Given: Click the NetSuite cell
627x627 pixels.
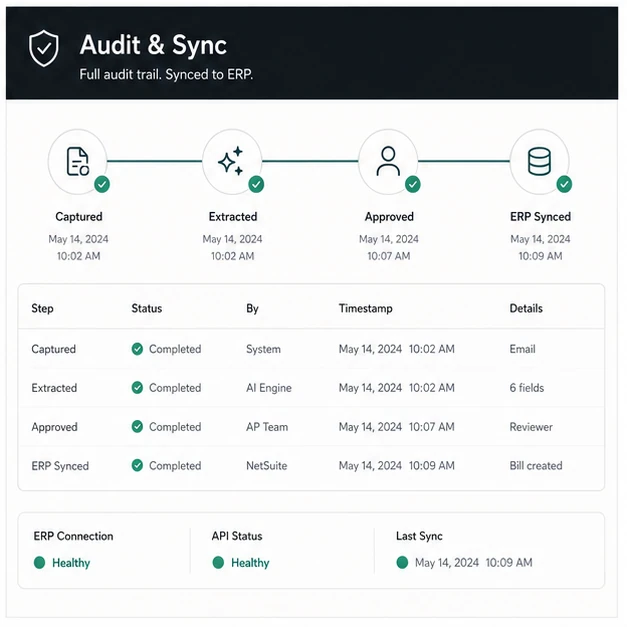Looking at the screenshot, I should point(266,466).
